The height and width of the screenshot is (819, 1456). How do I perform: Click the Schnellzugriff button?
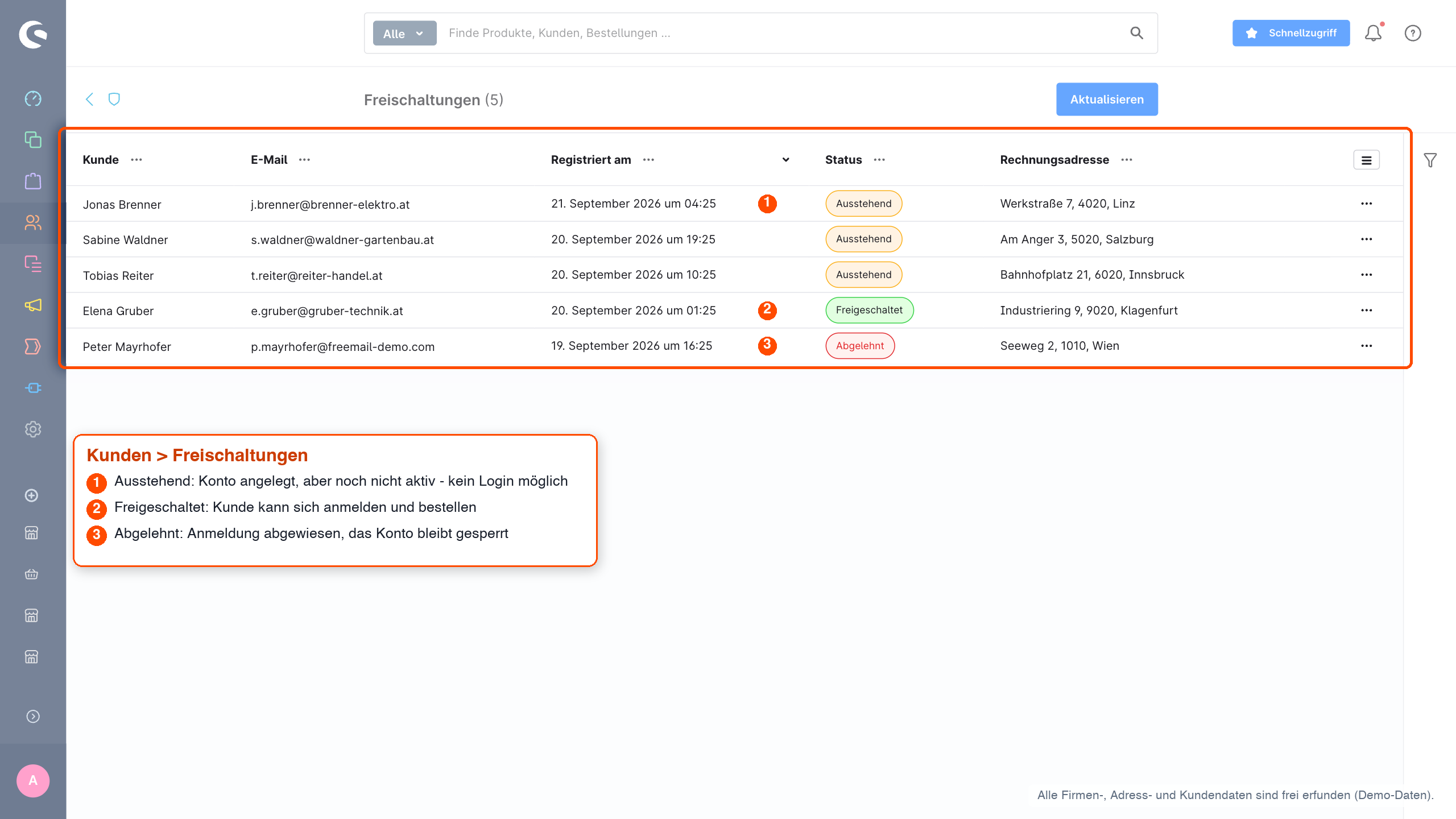tap(1291, 33)
